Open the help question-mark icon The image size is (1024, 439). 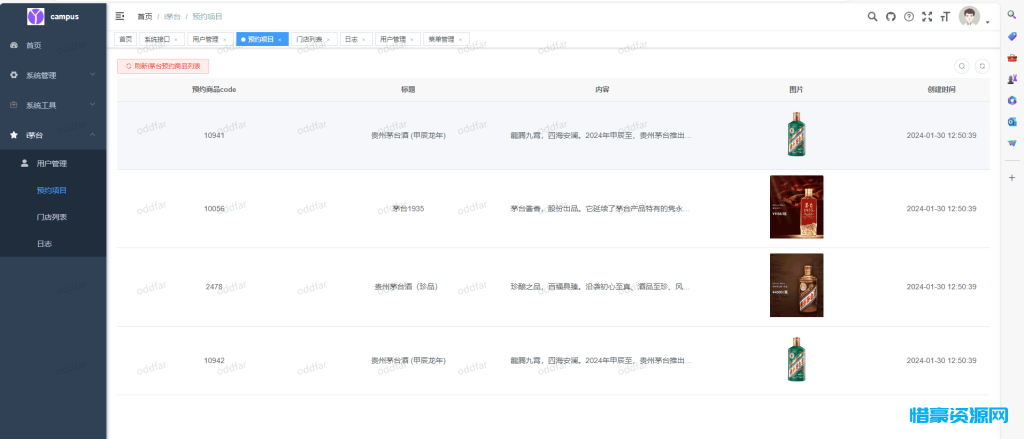908,17
